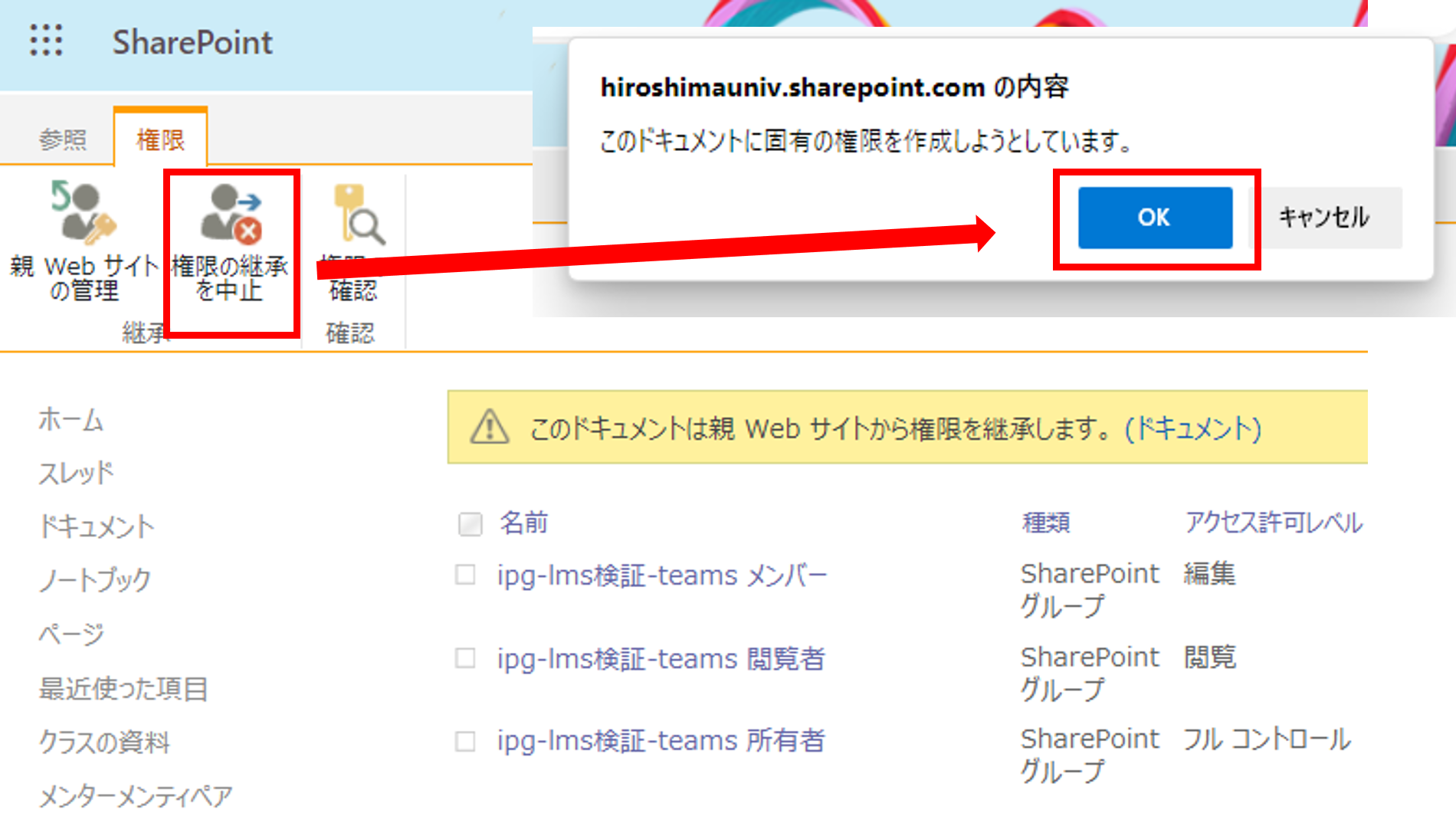This screenshot has height=813, width=1456.
Task: Click the hiroshimauniv.sharepoint.com dialog title
Action: 835,87
